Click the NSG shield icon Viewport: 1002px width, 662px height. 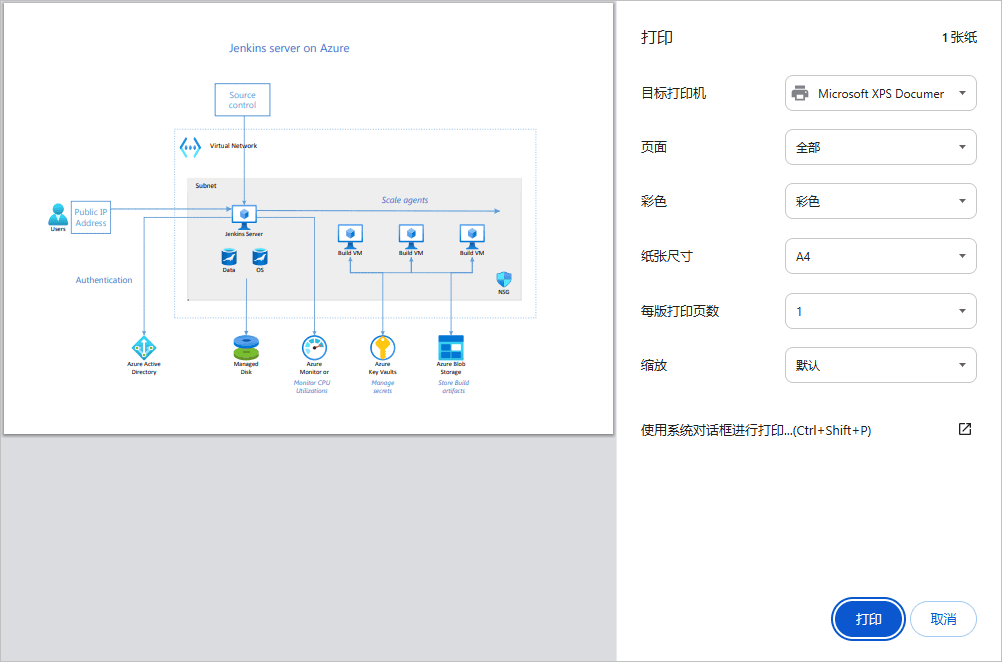click(x=504, y=279)
